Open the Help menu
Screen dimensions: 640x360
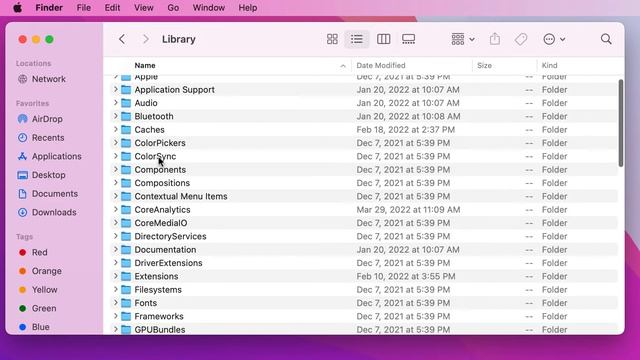tap(248, 8)
